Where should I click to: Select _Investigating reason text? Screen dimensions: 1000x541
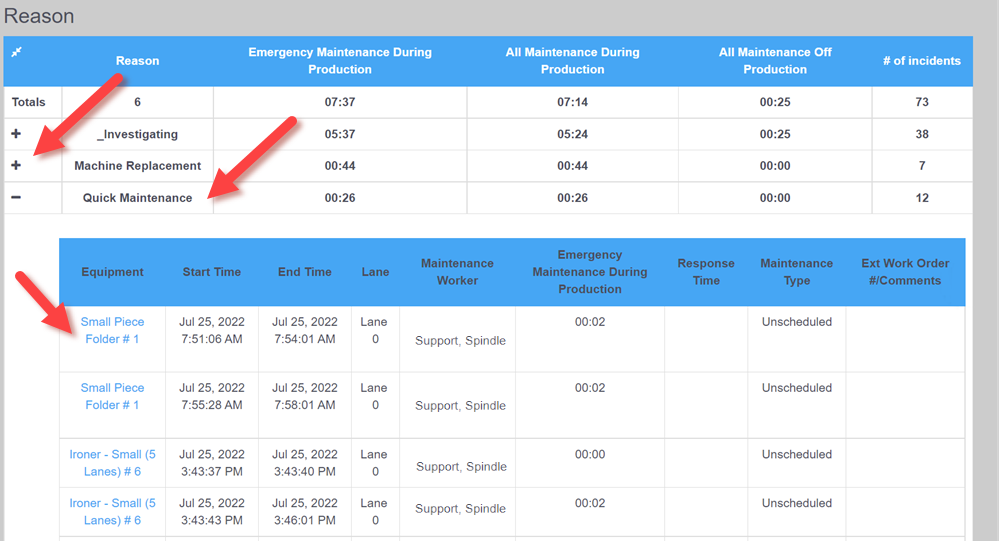pos(137,134)
